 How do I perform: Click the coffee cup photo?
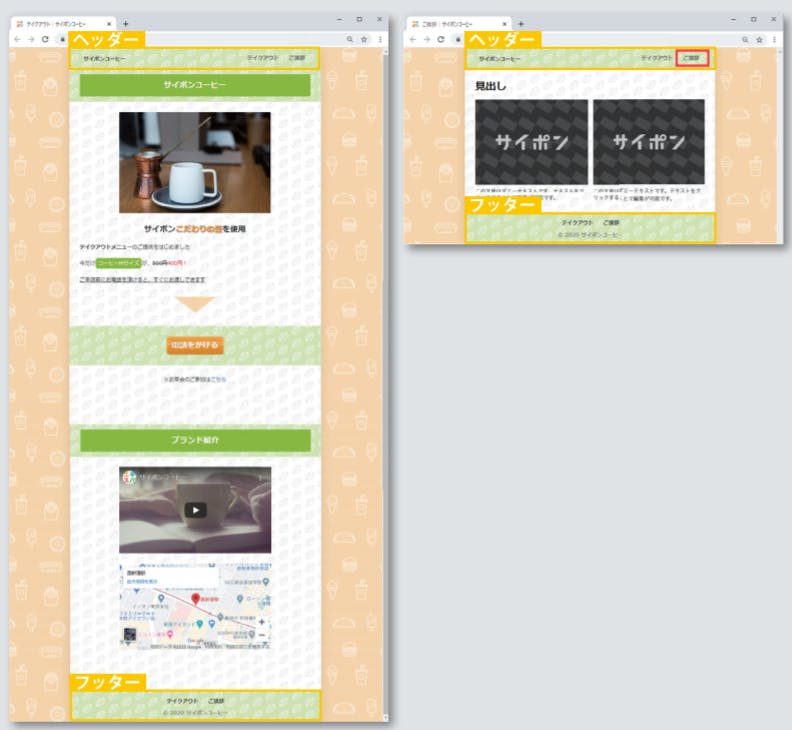pos(195,162)
